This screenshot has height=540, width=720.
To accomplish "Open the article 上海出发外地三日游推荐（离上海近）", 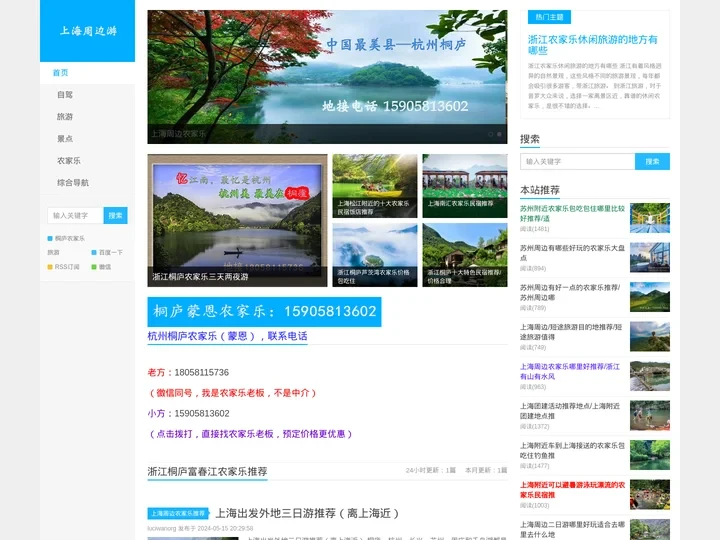I will tap(307, 513).
